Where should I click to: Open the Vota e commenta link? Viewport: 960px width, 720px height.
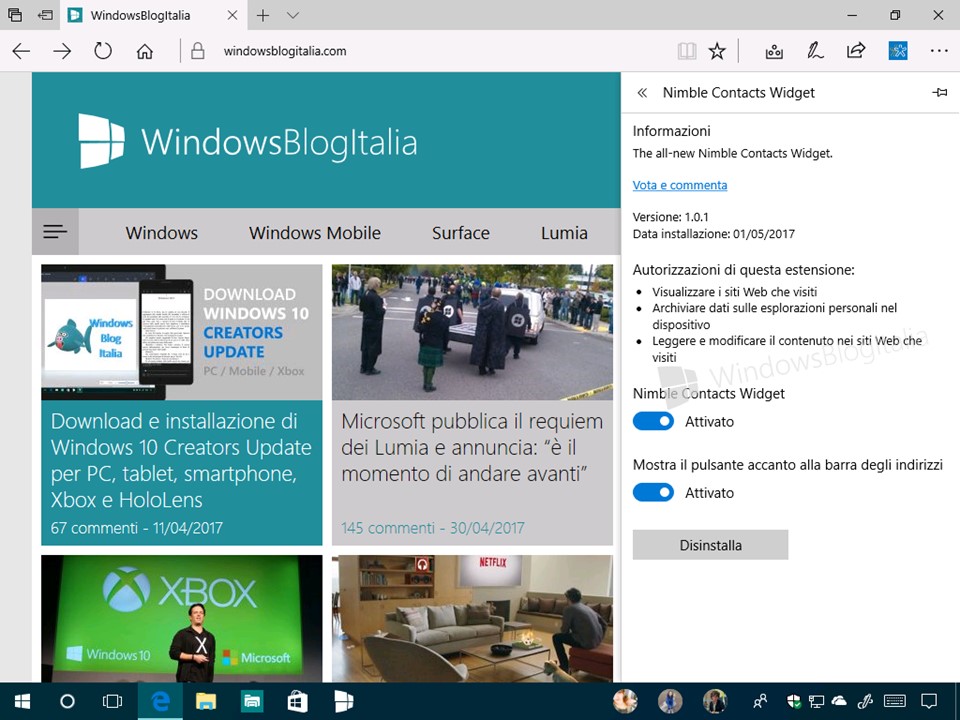pos(680,185)
